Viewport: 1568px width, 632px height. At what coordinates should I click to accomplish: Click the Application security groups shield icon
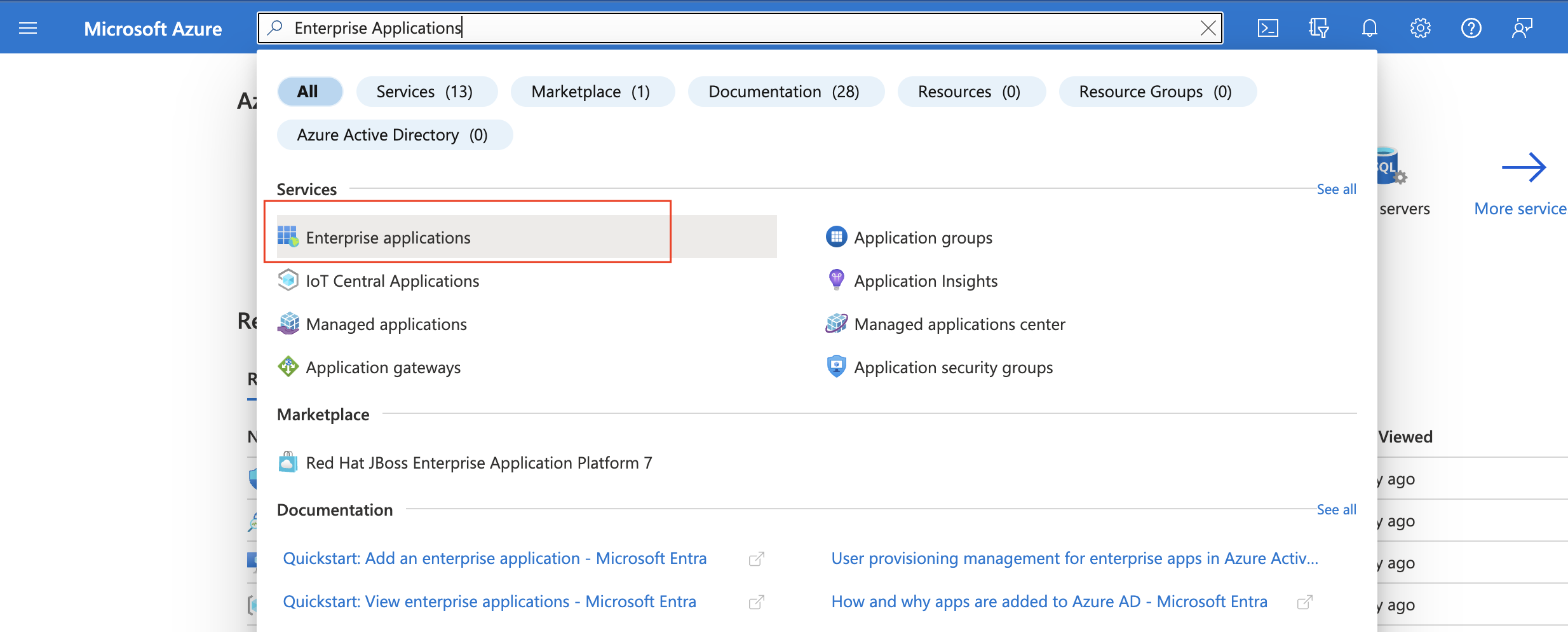(x=836, y=366)
